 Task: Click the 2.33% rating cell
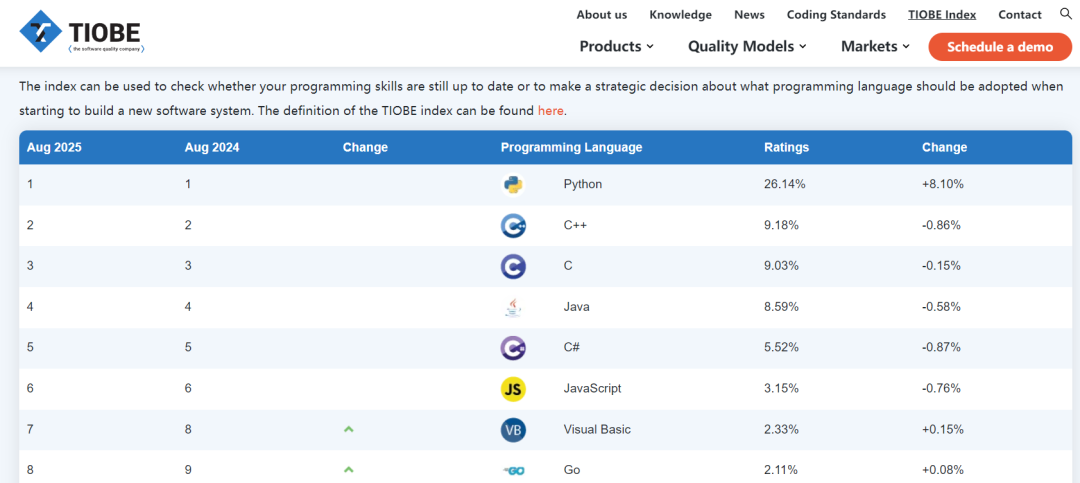(782, 430)
